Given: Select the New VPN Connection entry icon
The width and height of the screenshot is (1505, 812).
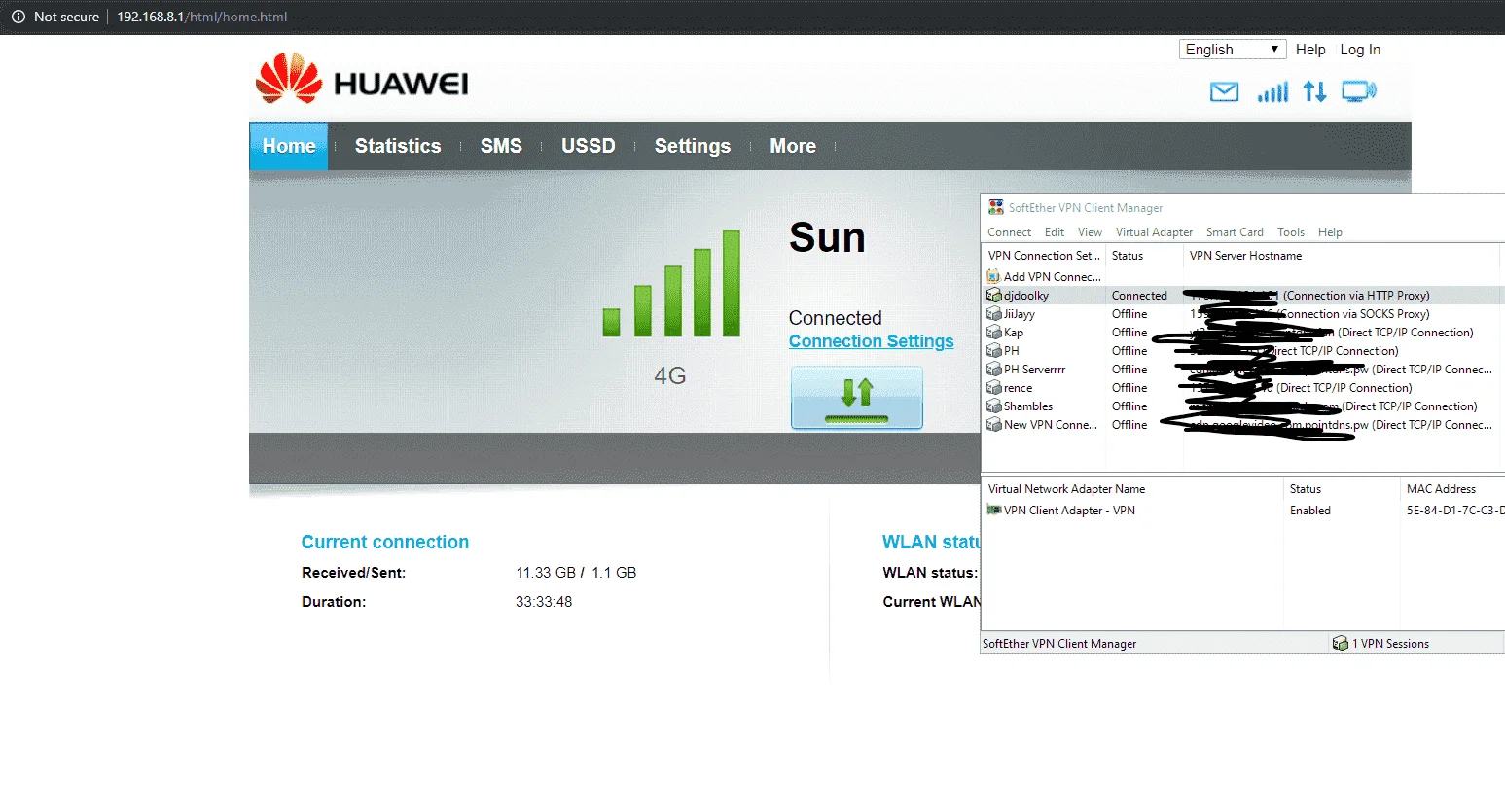Looking at the screenshot, I should (x=994, y=425).
